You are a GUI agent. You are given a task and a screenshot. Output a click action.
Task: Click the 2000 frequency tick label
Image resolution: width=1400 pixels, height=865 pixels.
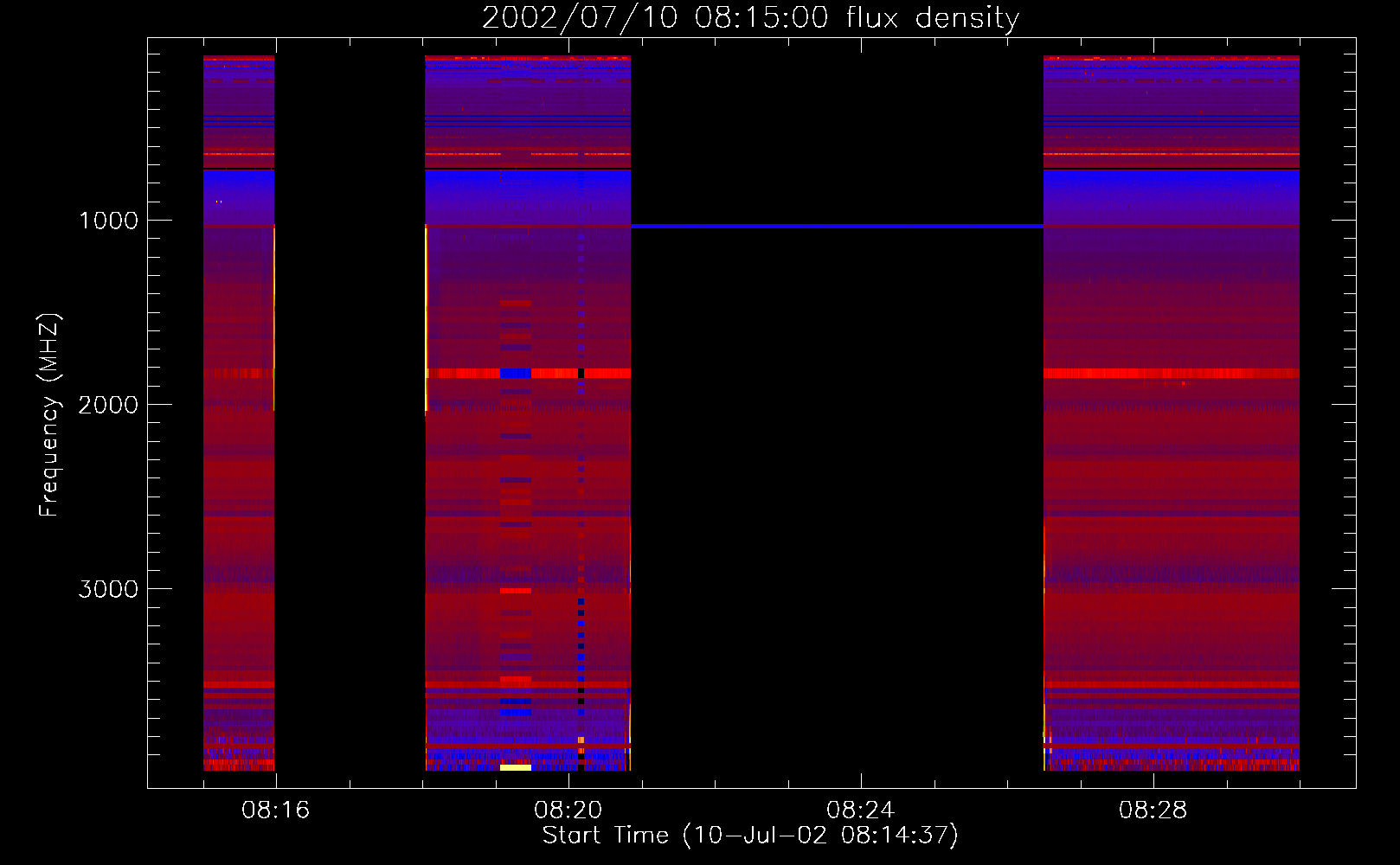click(108, 405)
